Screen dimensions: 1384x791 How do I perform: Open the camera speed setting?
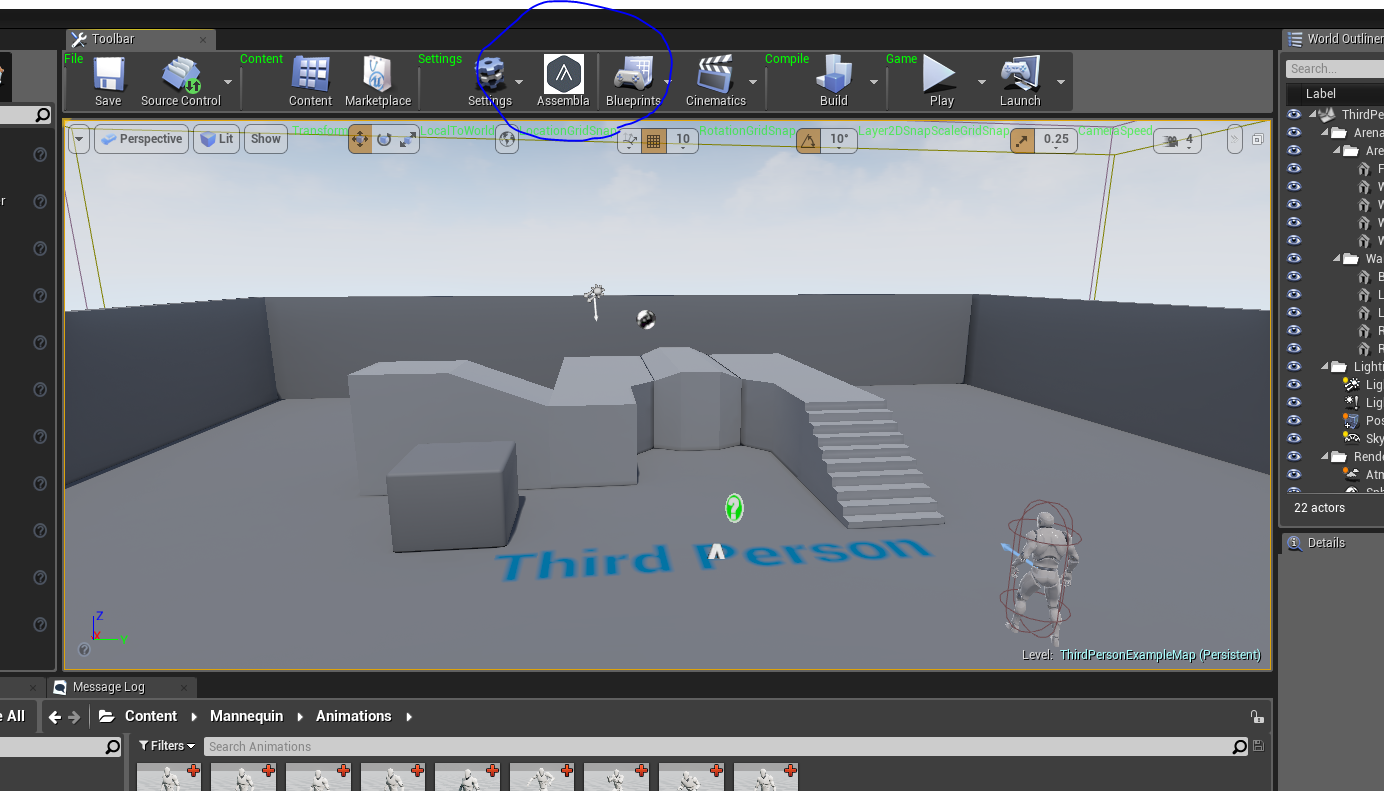pos(1179,140)
